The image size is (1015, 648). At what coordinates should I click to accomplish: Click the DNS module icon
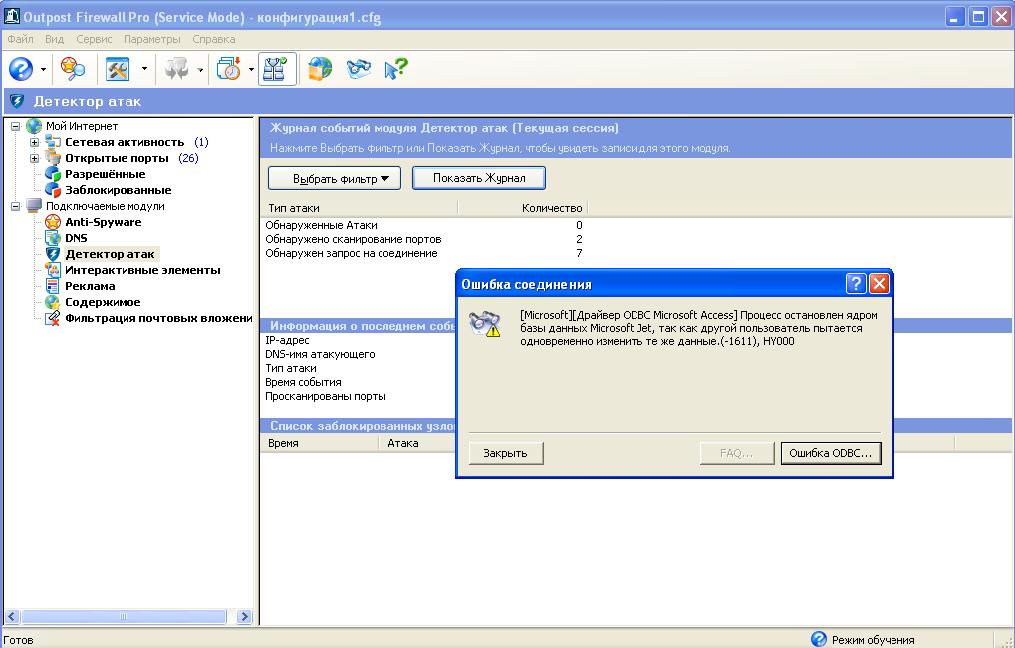[53, 238]
